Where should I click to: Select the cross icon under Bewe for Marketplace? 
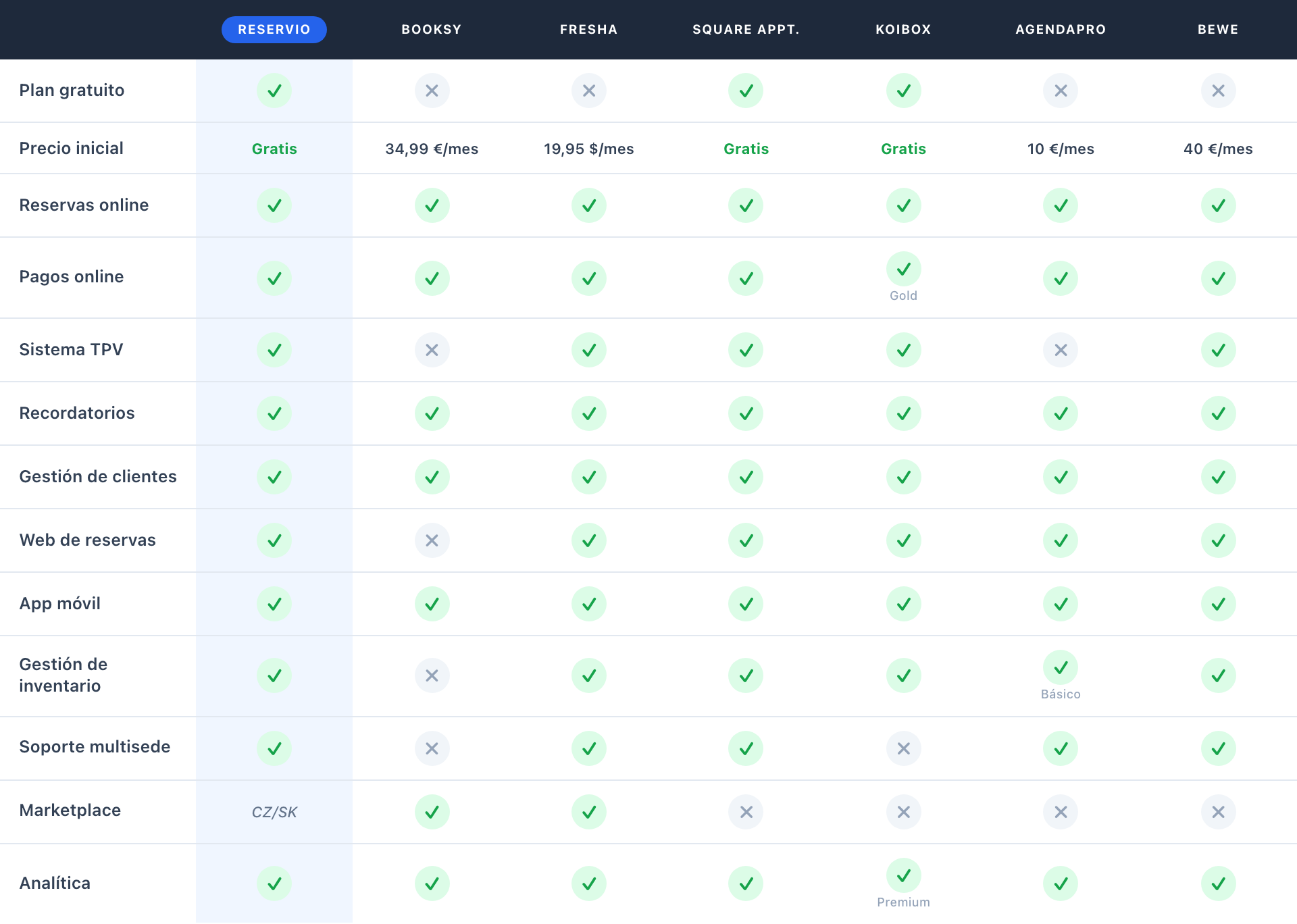coord(1218,812)
